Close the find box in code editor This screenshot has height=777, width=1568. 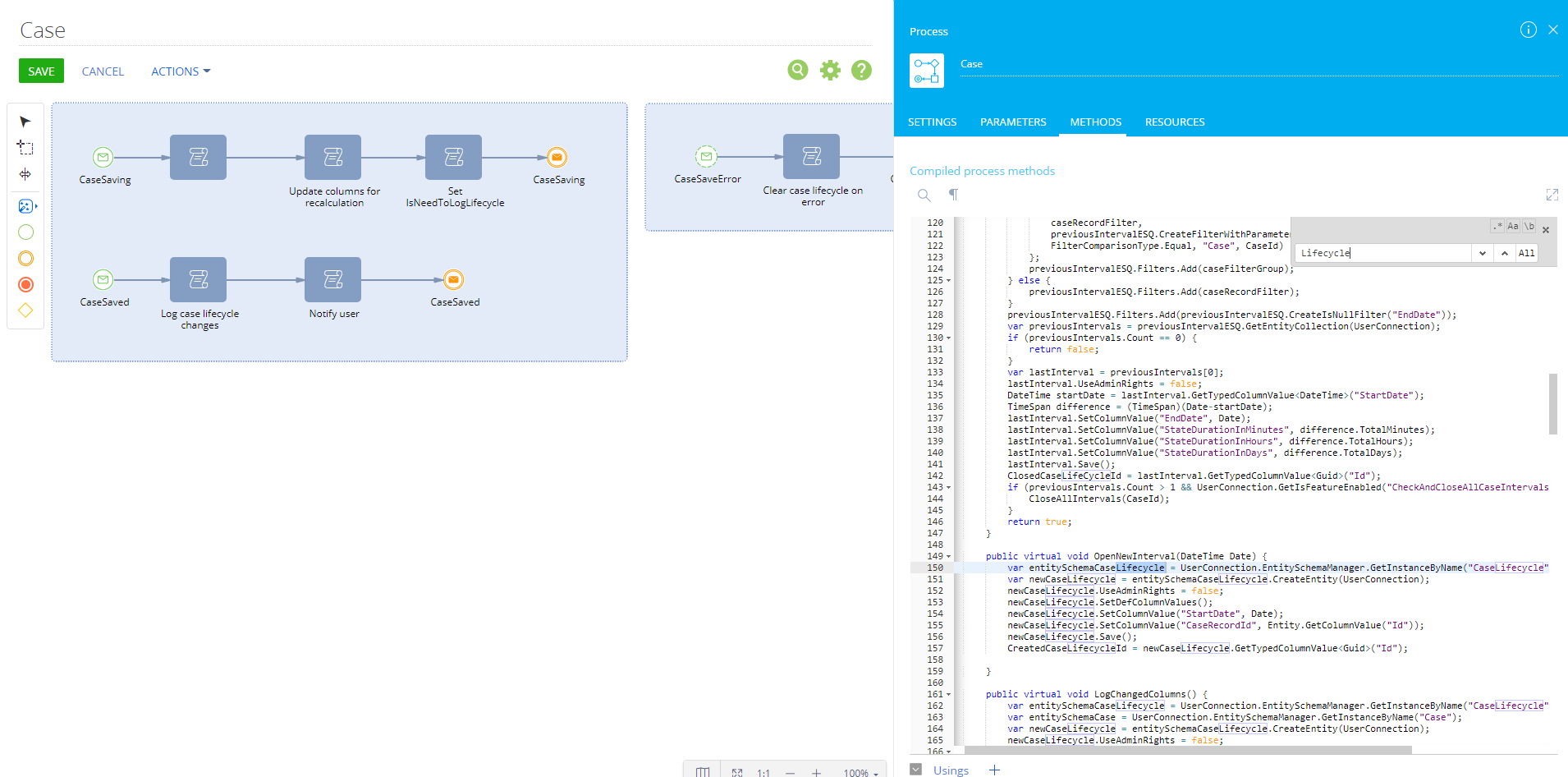click(x=1546, y=230)
